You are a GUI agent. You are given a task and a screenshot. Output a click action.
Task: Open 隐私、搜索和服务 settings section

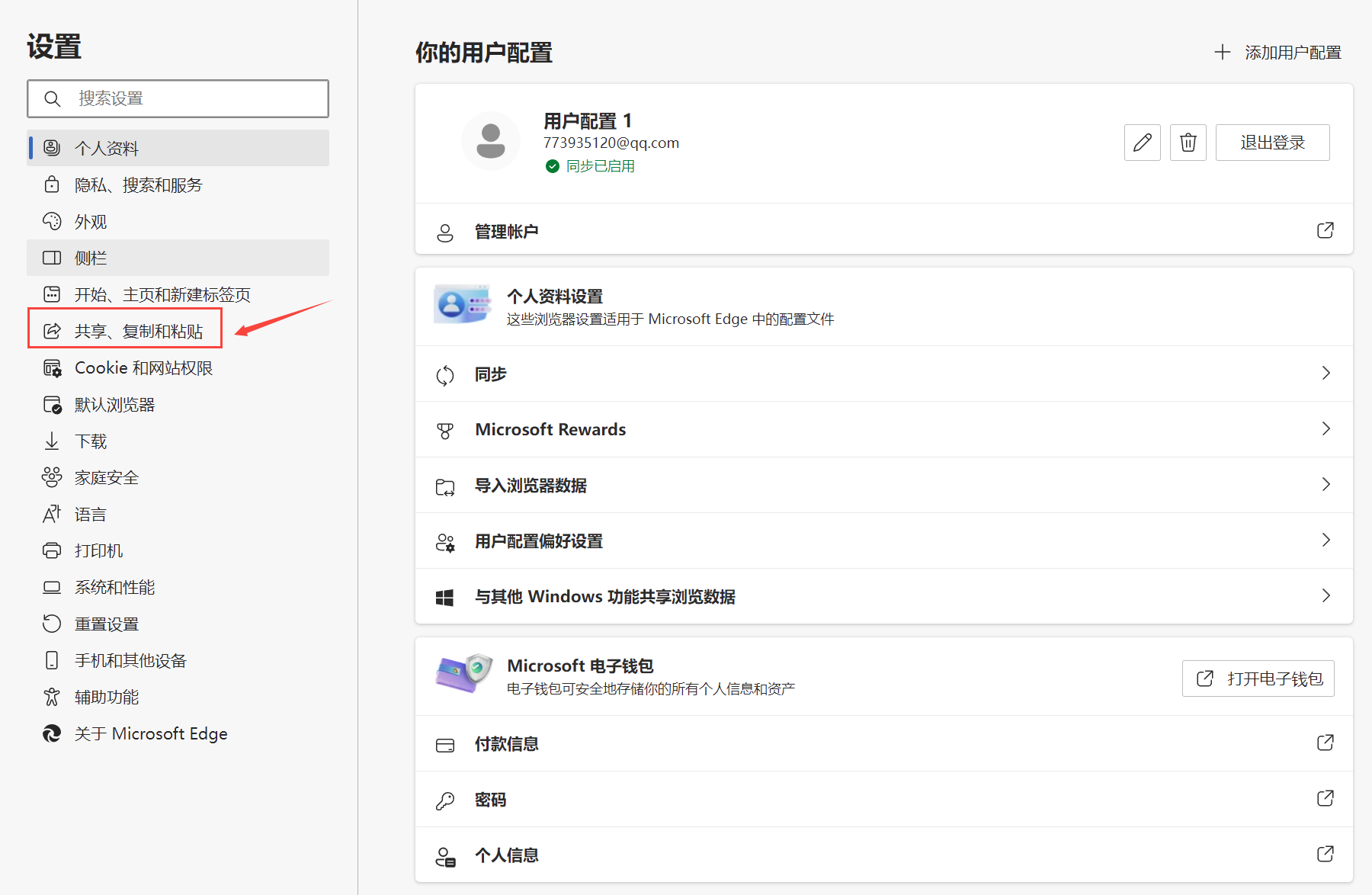[138, 185]
